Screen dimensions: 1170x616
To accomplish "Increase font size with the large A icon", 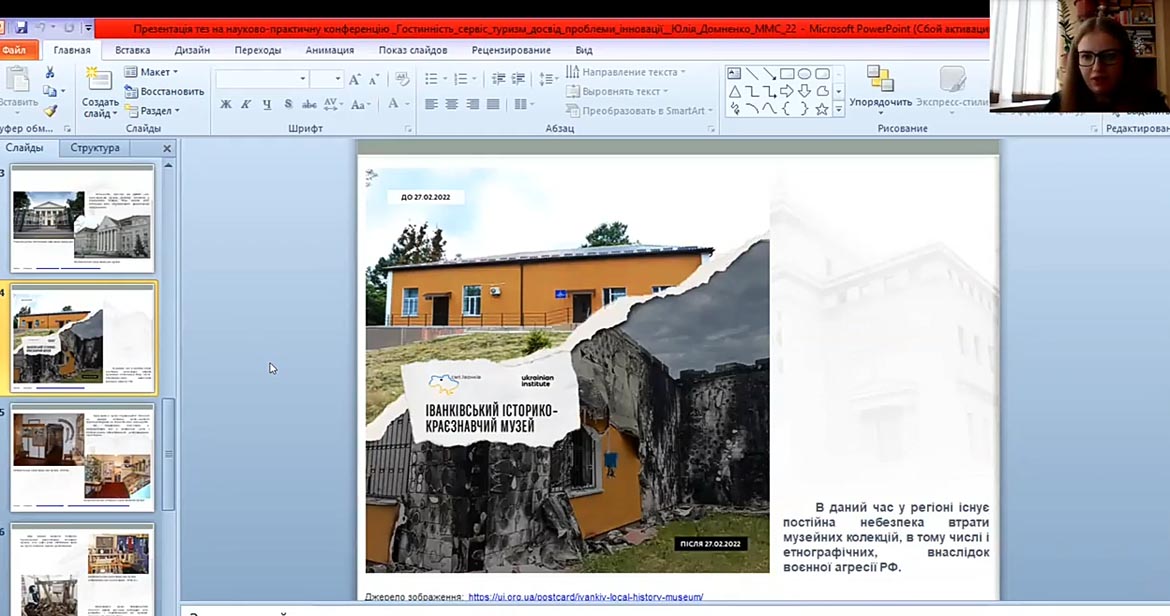I will pyautogui.click(x=354, y=79).
